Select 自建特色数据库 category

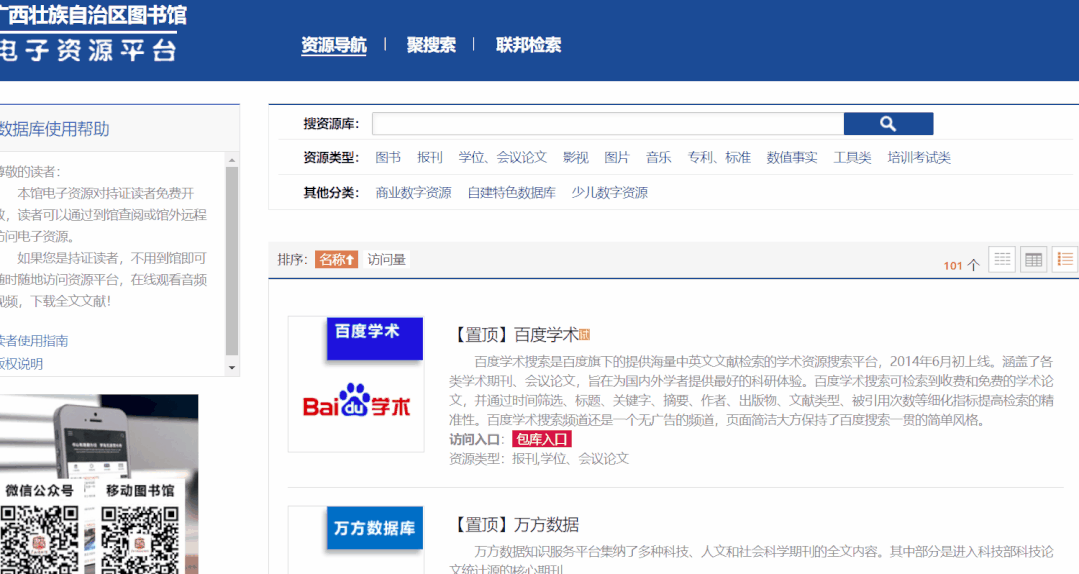coord(511,193)
